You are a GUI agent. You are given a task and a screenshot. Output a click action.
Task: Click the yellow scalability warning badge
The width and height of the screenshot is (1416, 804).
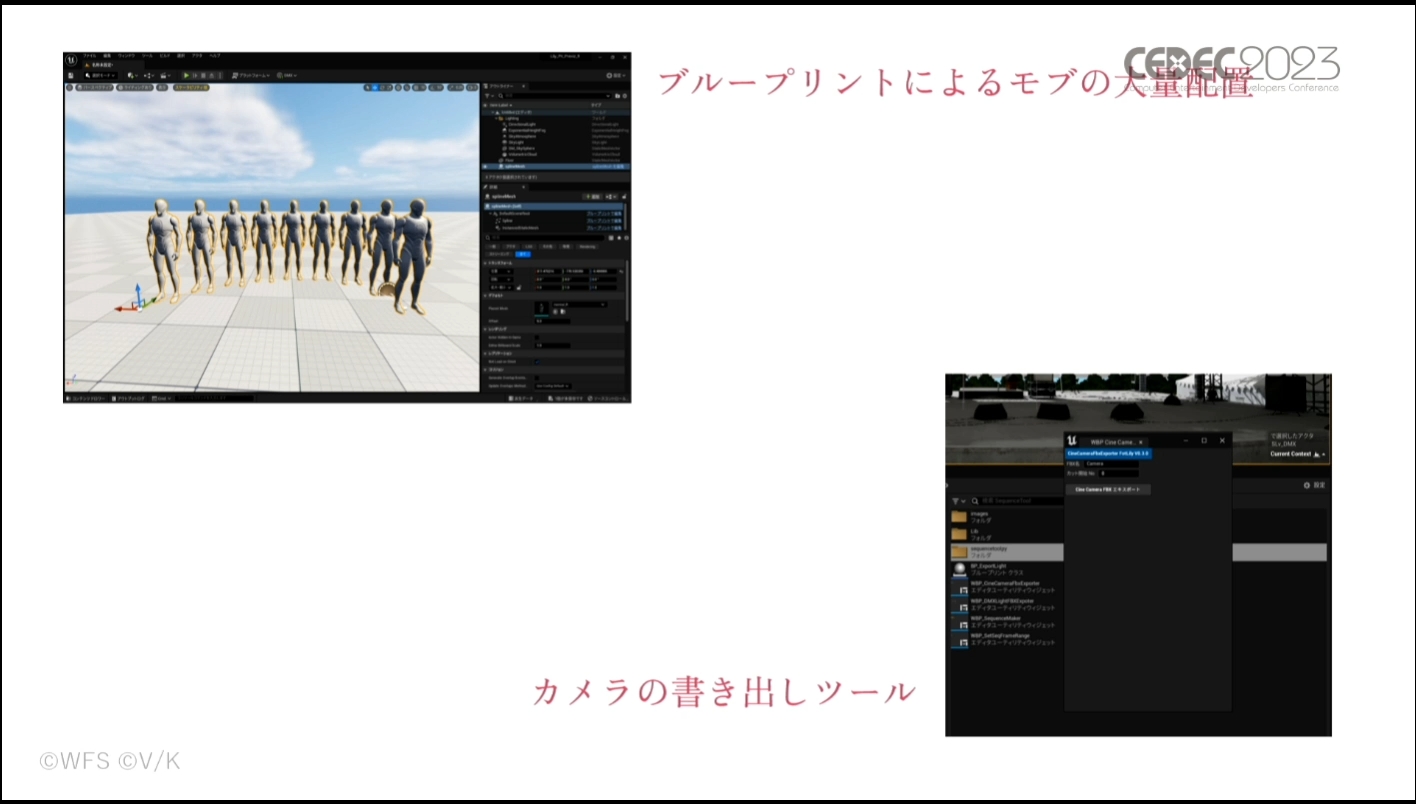pos(191,87)
